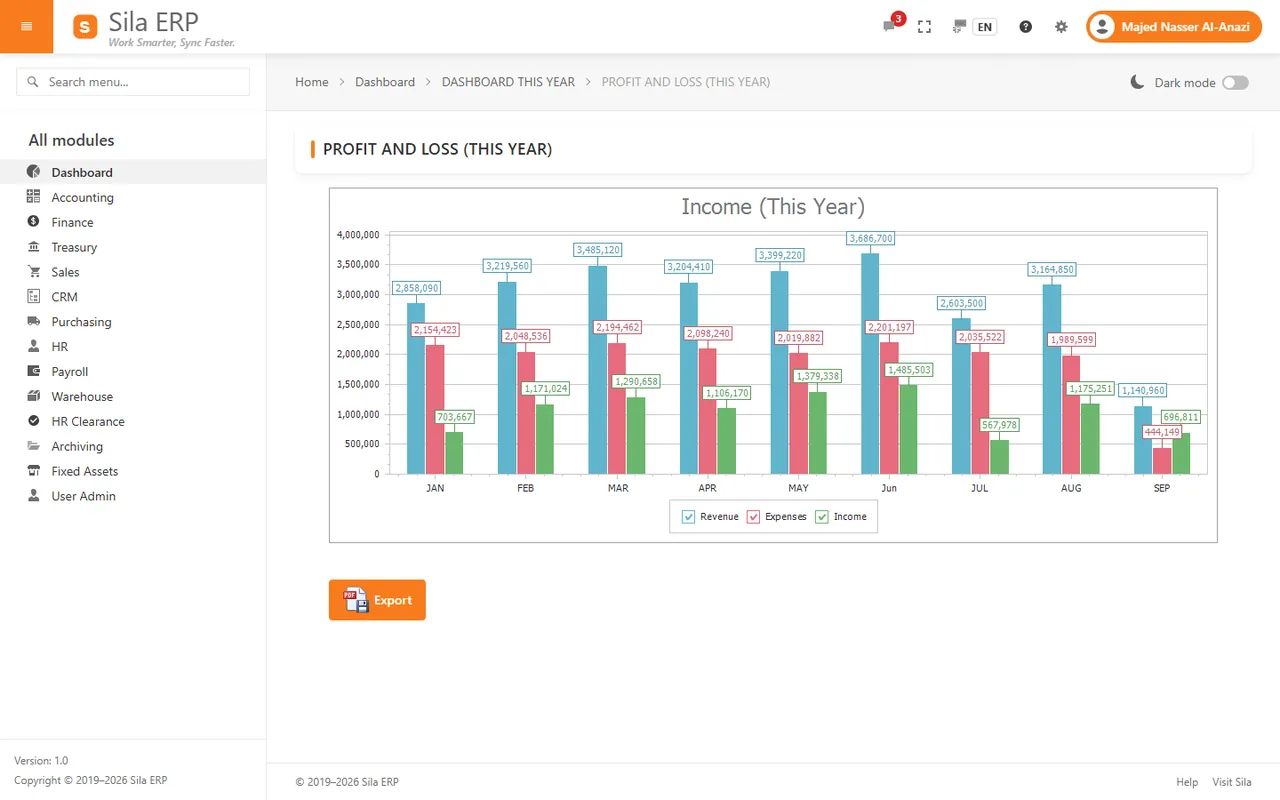Click the Fixed Assets store icon
This screenshot has height=800, width=1280.
click(33, 471)
